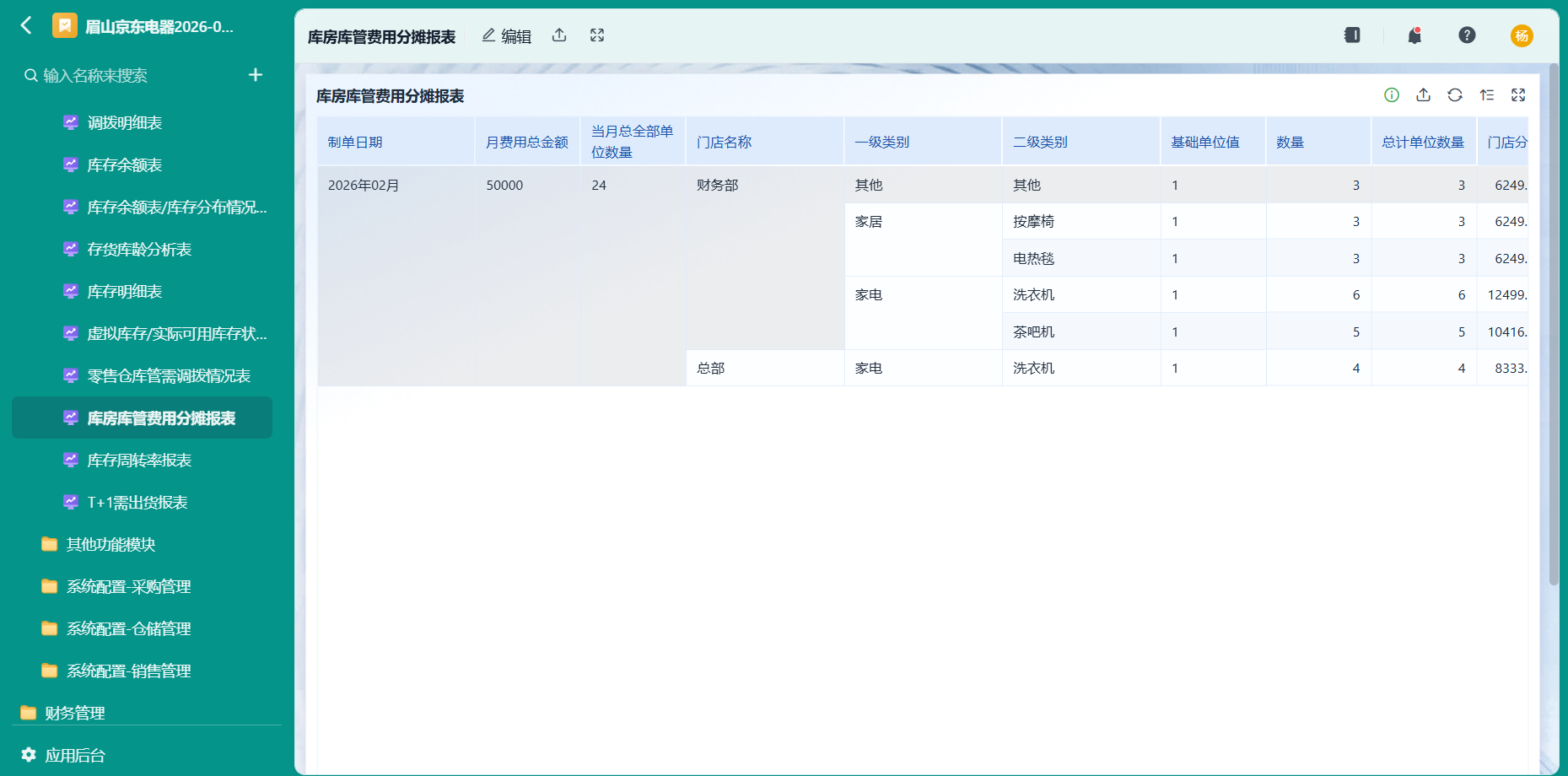
Task: Click the 数量 column header
Action: point(1318,142)
